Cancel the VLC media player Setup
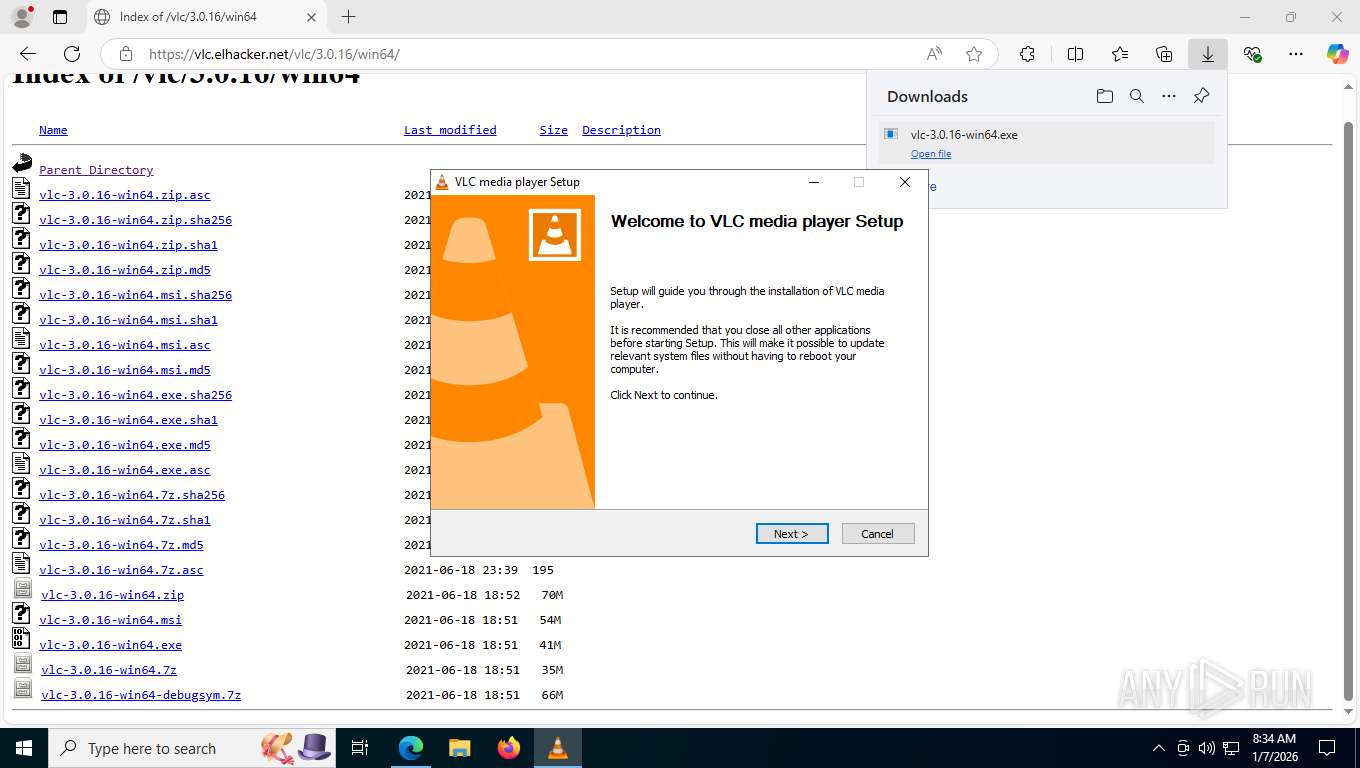 (878, 533)
